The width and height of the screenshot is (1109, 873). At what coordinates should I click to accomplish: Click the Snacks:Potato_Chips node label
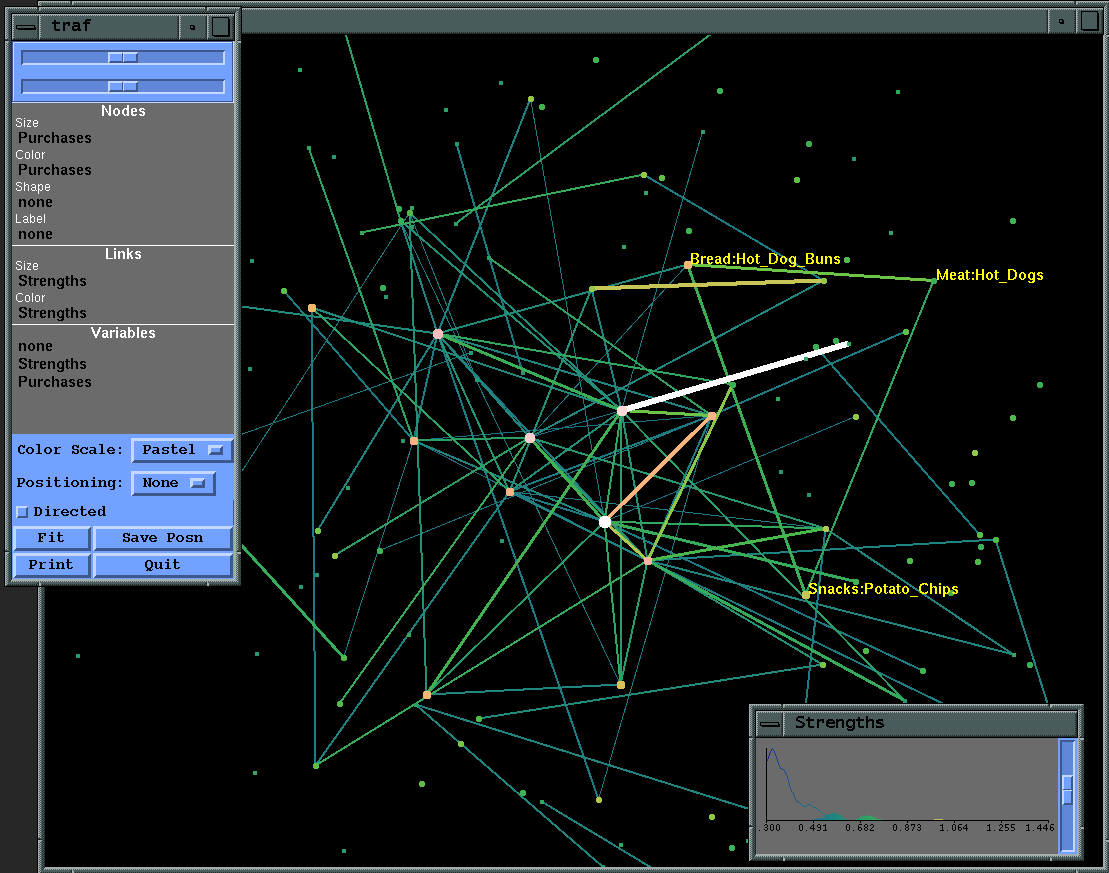click(883, 589)
